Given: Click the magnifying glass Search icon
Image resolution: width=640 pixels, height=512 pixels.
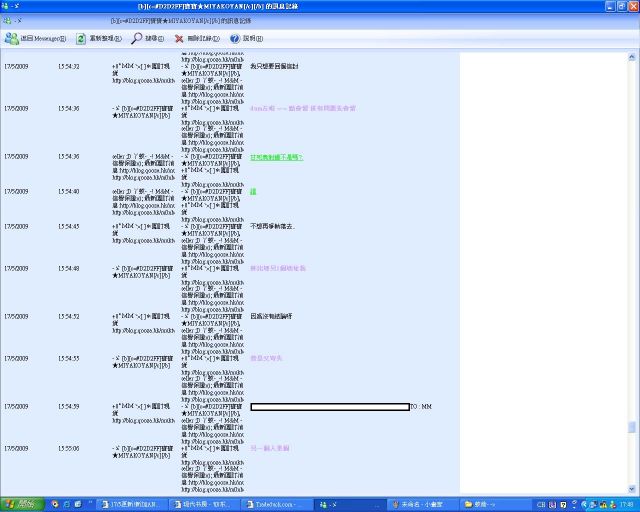Looking at the screenshot, I should (x=136, y=38).
